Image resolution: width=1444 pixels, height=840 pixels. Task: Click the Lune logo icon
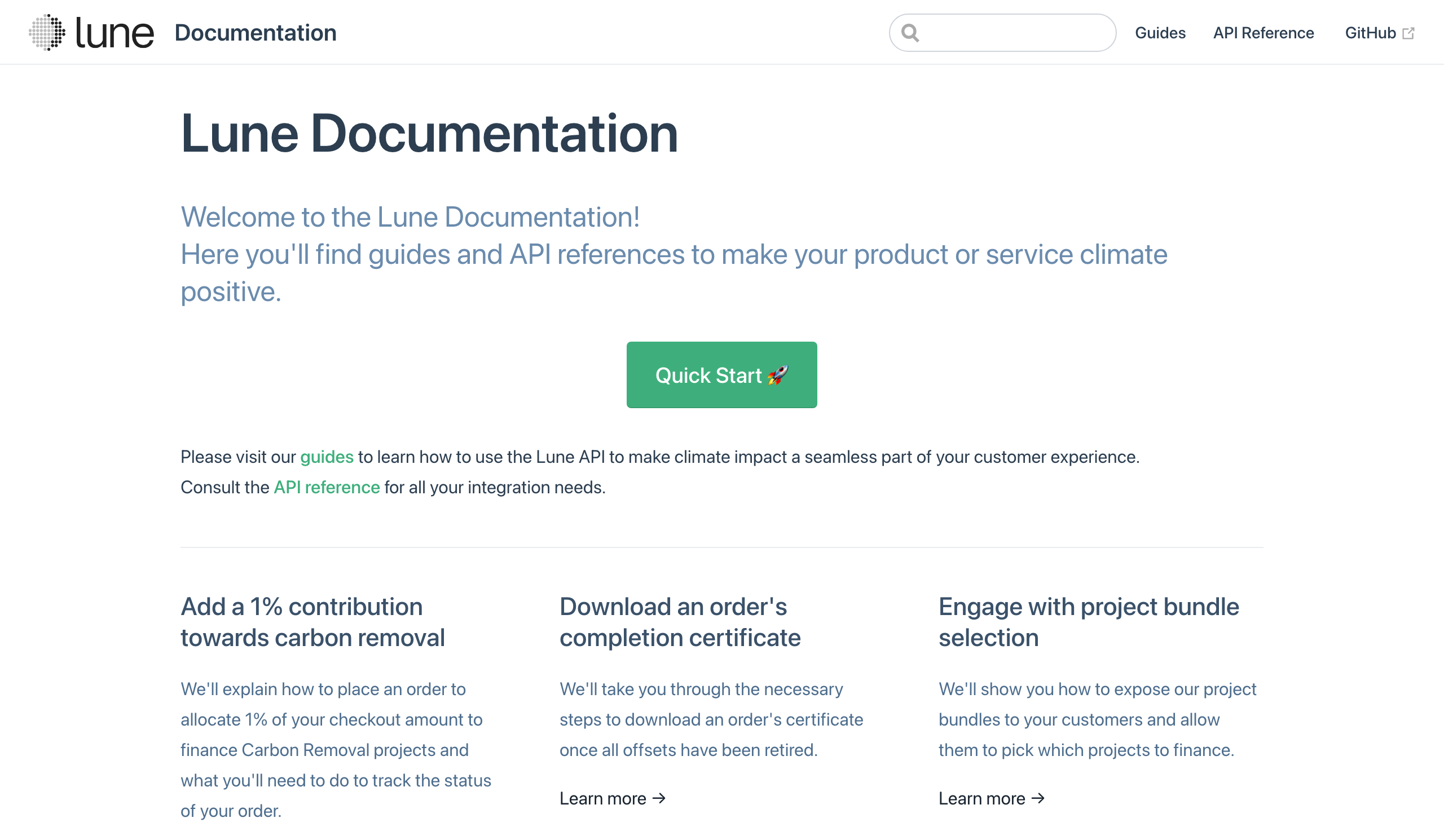pos(47,33)
